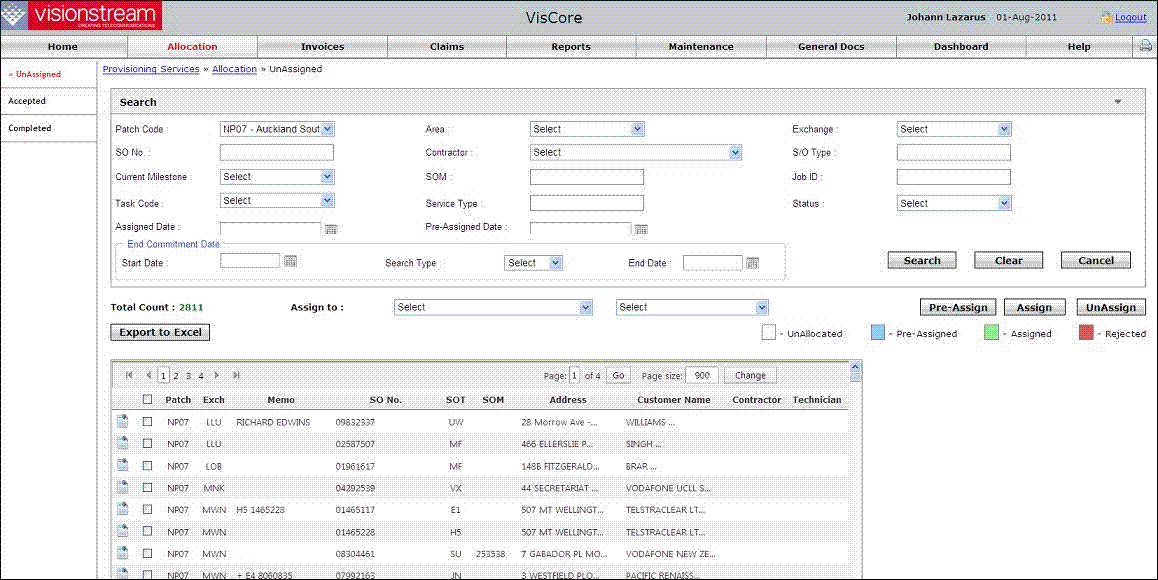Collapse the Search panel using the arrow
This screenshot has height=580, width=1158.
1118,102
